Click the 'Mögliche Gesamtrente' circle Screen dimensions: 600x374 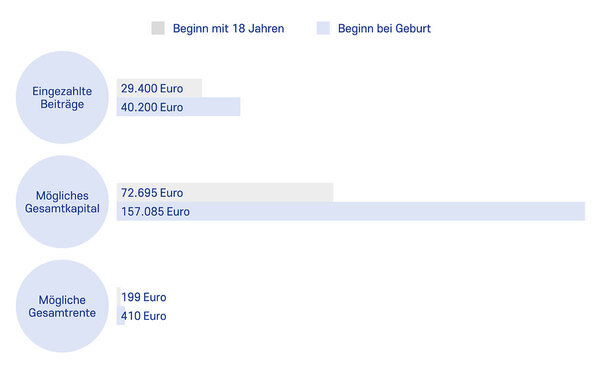[62, 306]
